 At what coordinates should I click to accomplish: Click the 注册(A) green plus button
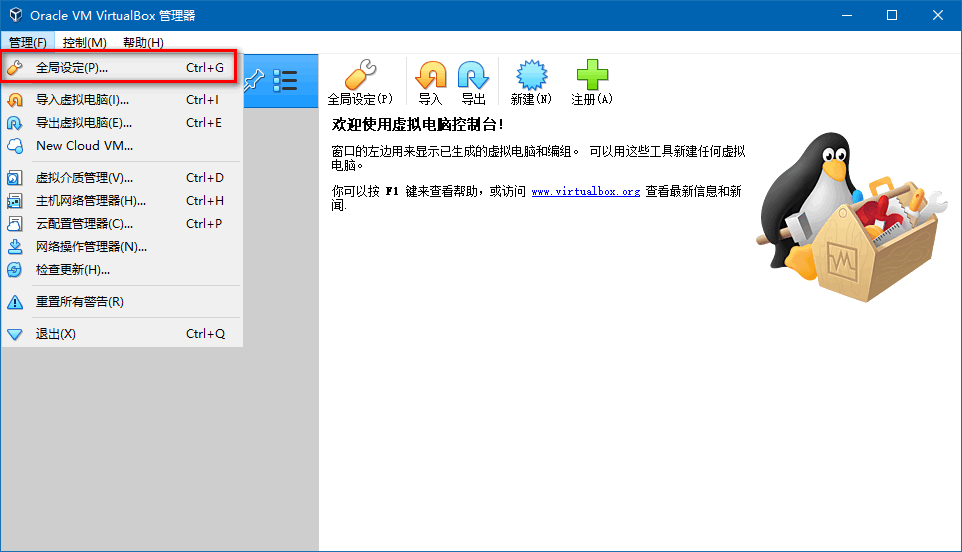click(592, 82)
